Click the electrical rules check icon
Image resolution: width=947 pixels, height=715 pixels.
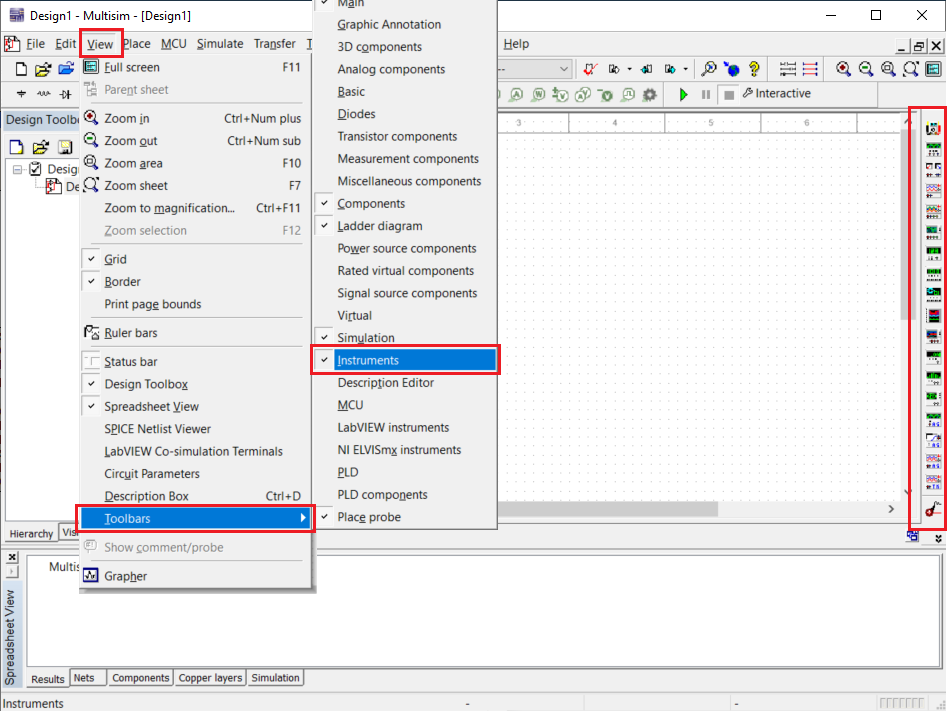[x=590, y=69]
